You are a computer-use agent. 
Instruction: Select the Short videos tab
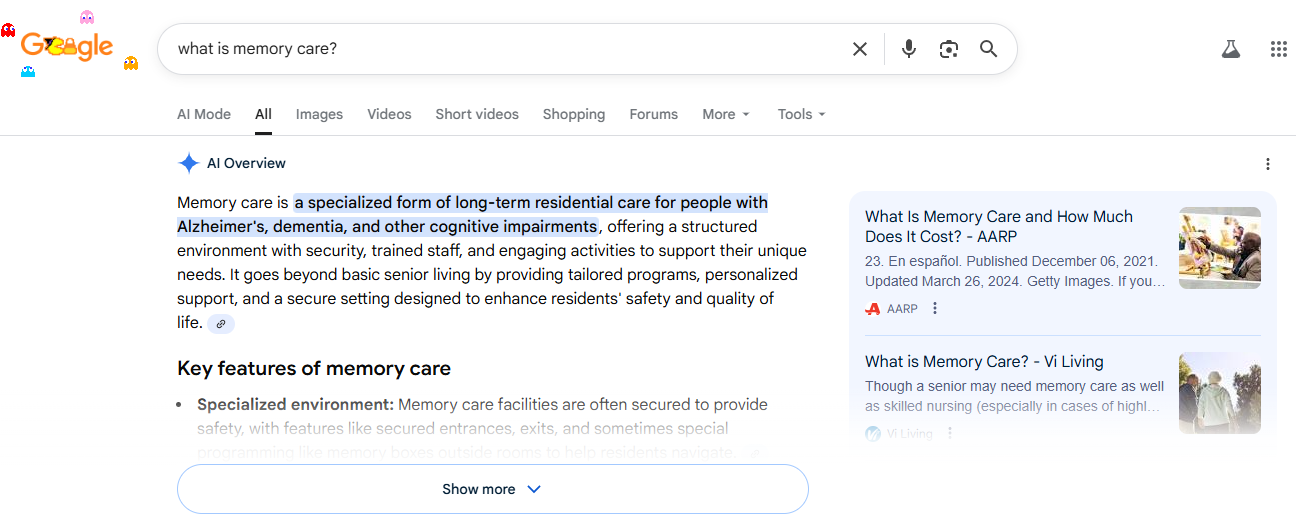pos(476,114)
